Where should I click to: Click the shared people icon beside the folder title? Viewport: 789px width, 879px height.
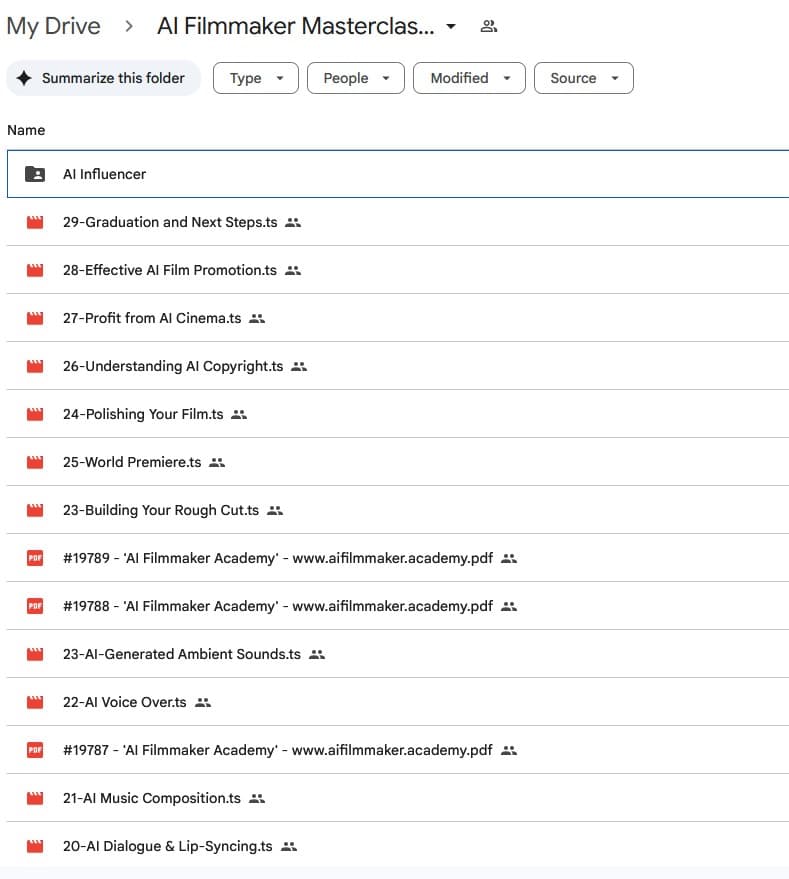coord(488,26)
